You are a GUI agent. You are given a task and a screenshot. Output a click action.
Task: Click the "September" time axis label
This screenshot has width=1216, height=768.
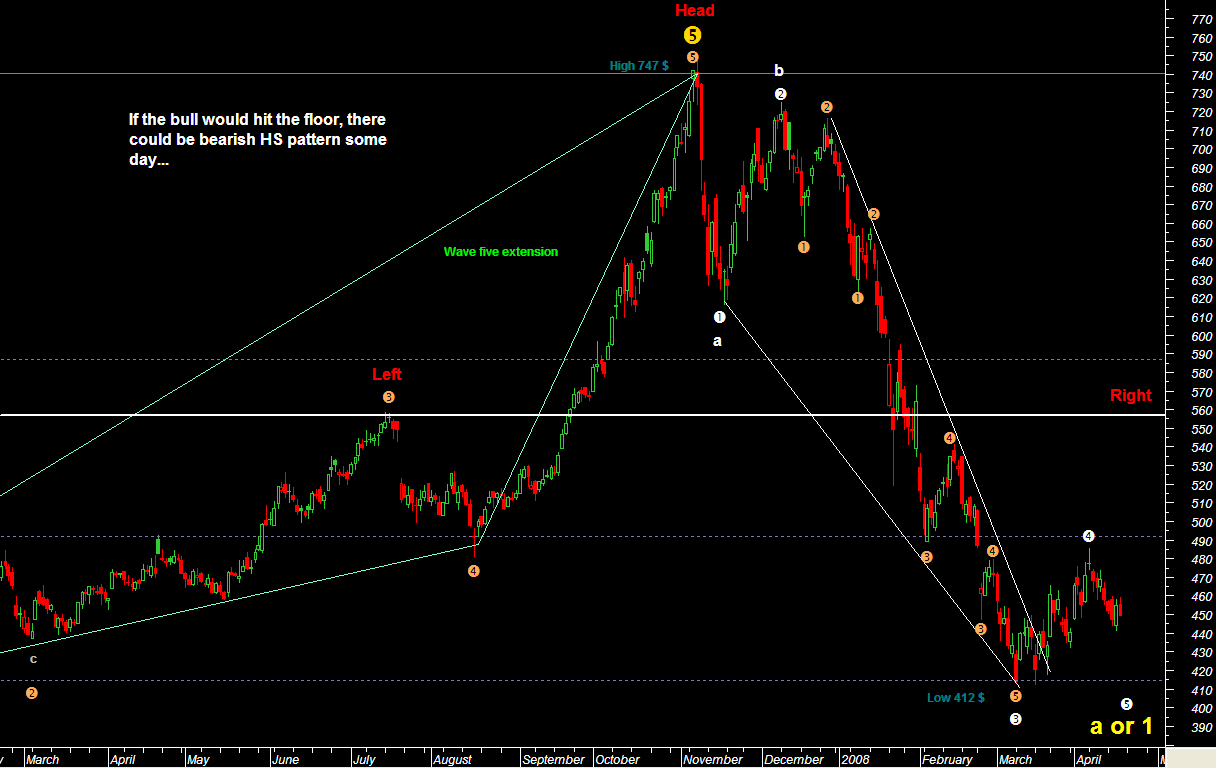point(553,760)
